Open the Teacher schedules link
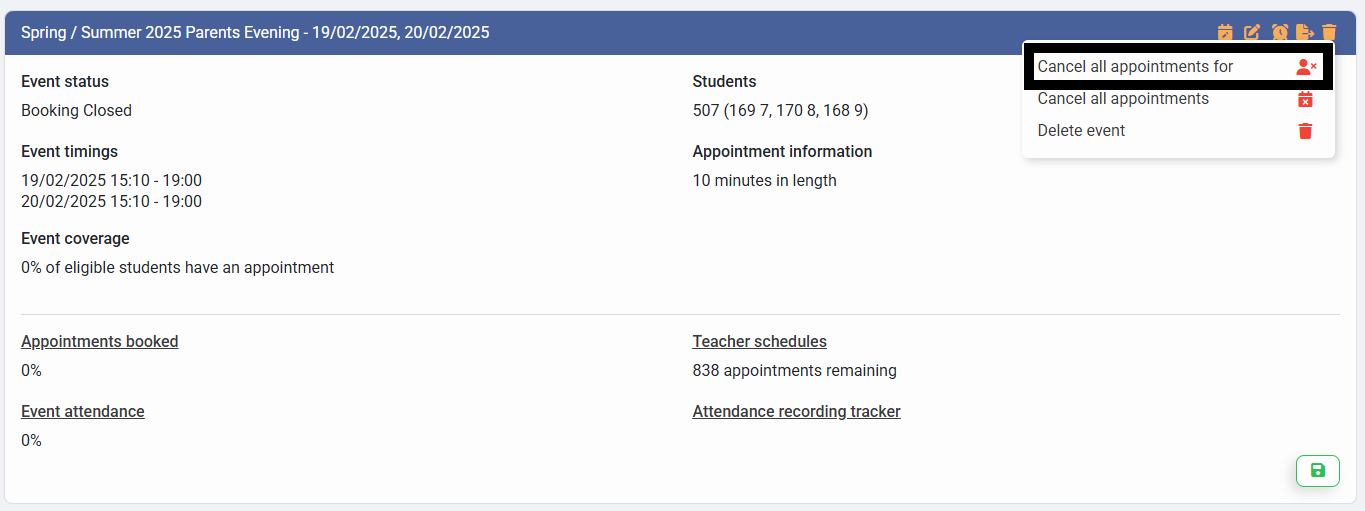The width and height of the screenshot is (1365, 511). tap(759, 342)
